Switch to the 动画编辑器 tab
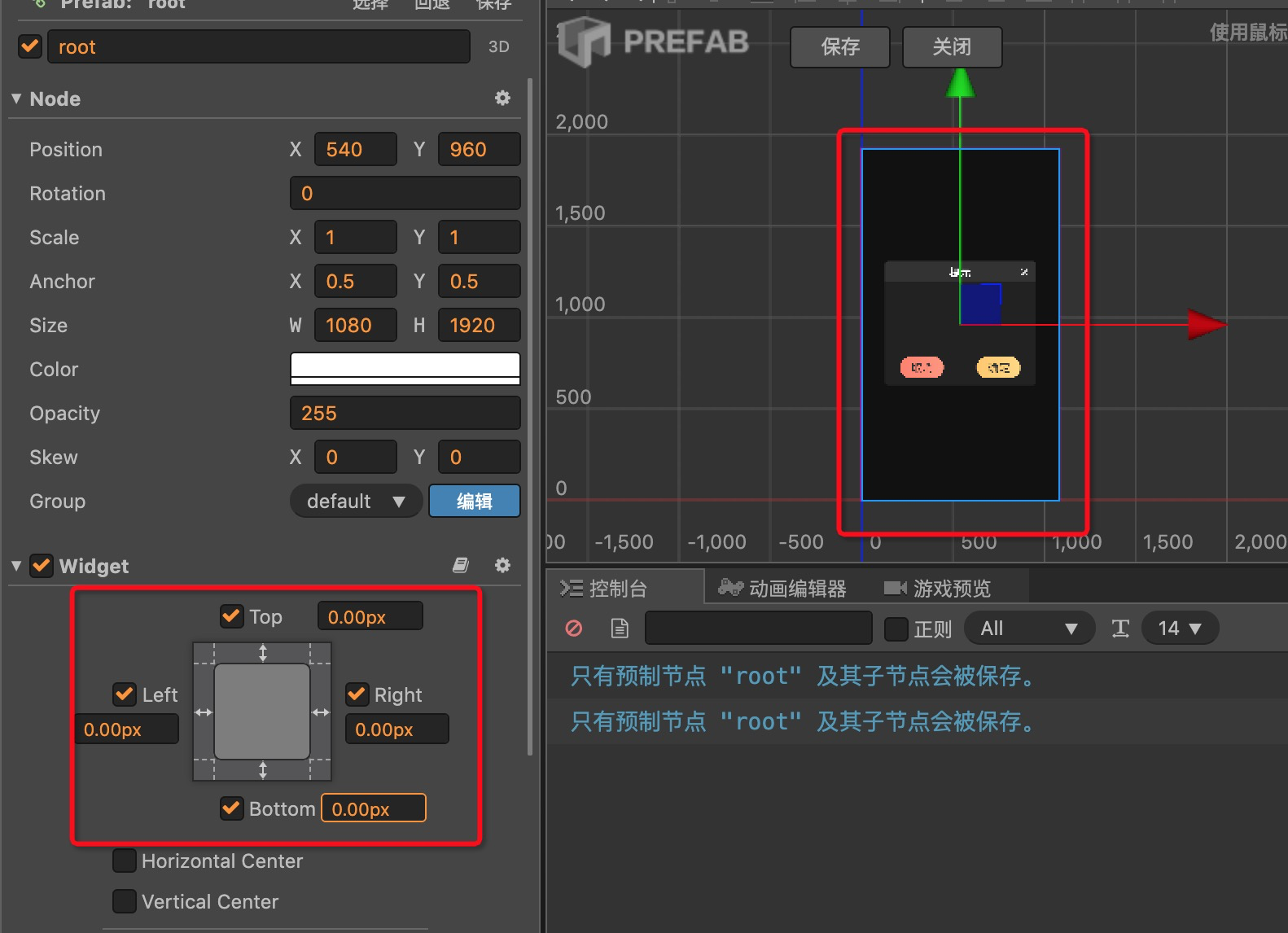Image resolution: width=1288 pixels, height=933 pixels. coord(782,587)
